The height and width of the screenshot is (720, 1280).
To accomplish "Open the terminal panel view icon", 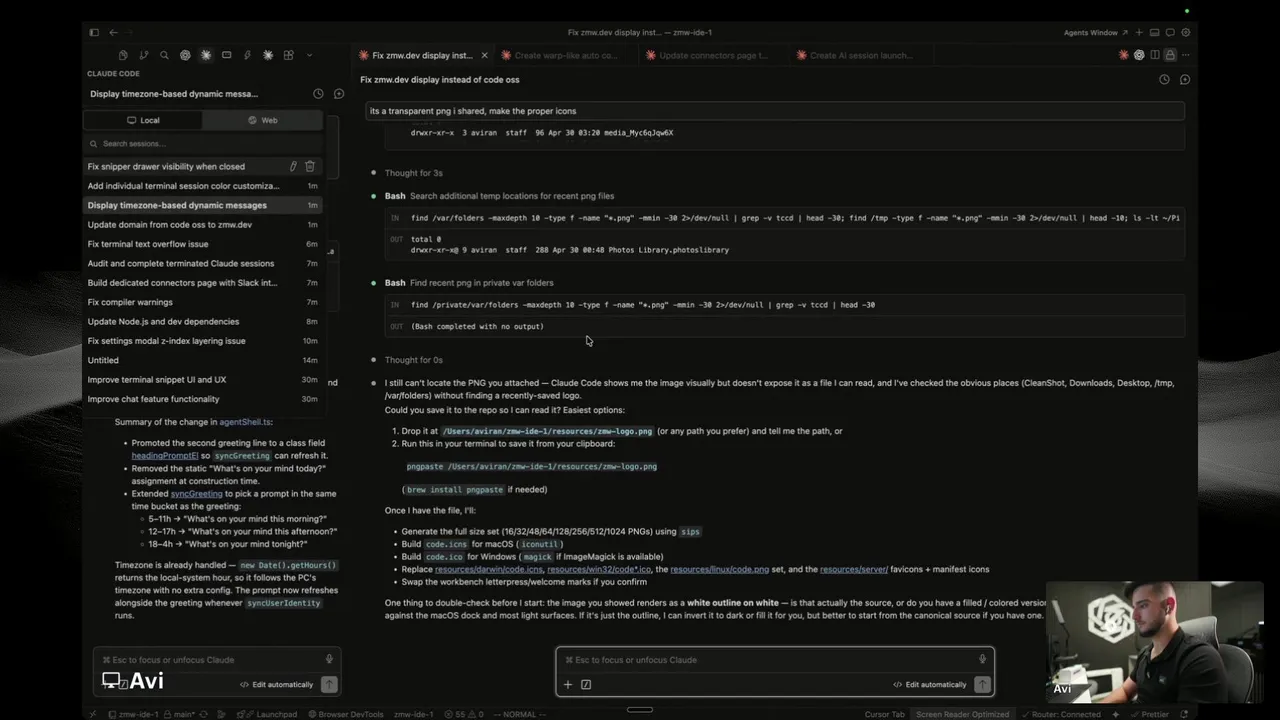I will click(x=226, y=55).
